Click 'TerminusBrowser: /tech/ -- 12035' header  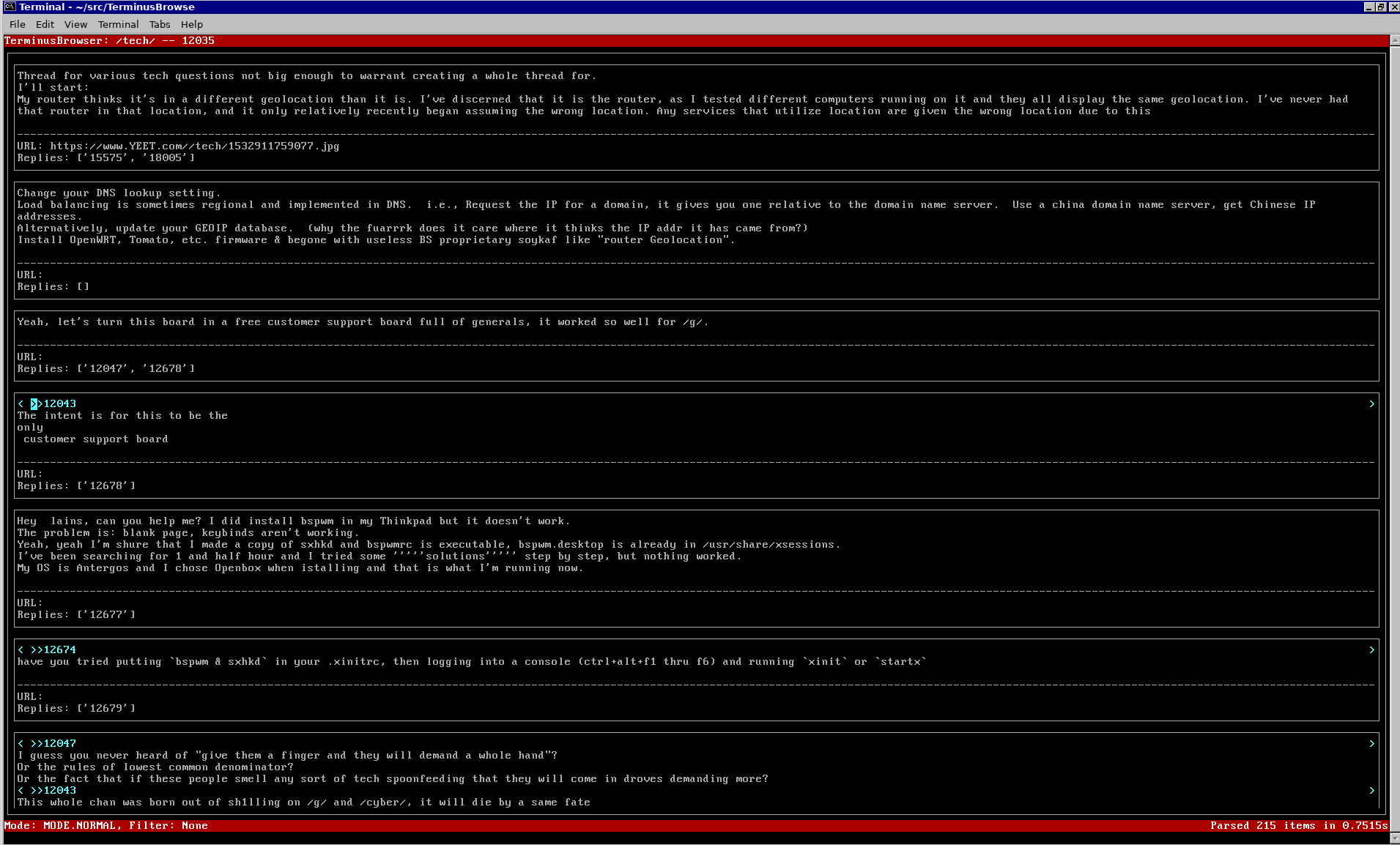tap(109, 40)
